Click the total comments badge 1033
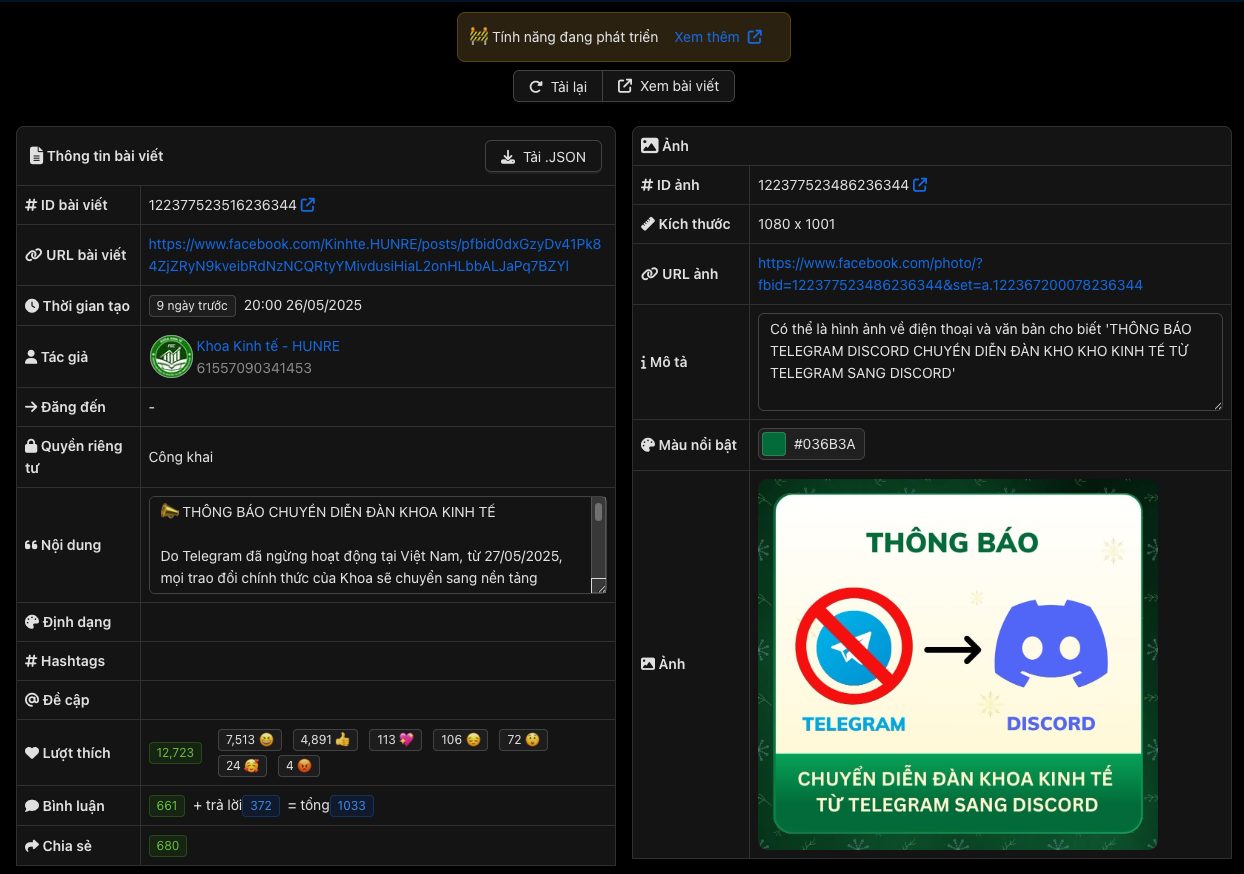1244x874 pixels. click(x=351, y=806)
